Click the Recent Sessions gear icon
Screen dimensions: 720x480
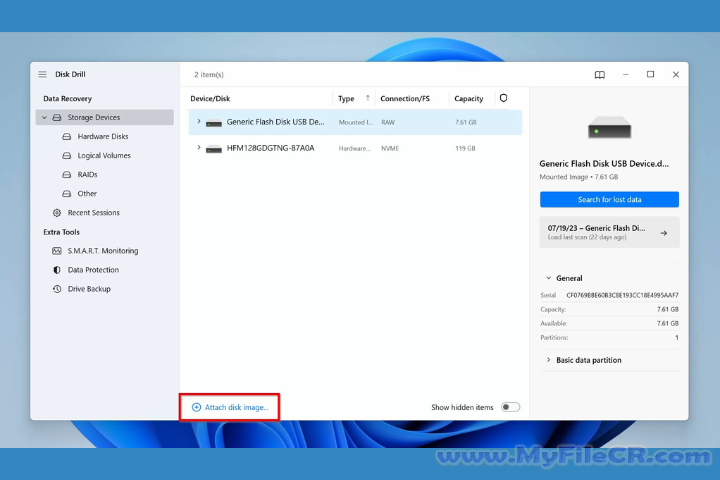pos(57,213)
